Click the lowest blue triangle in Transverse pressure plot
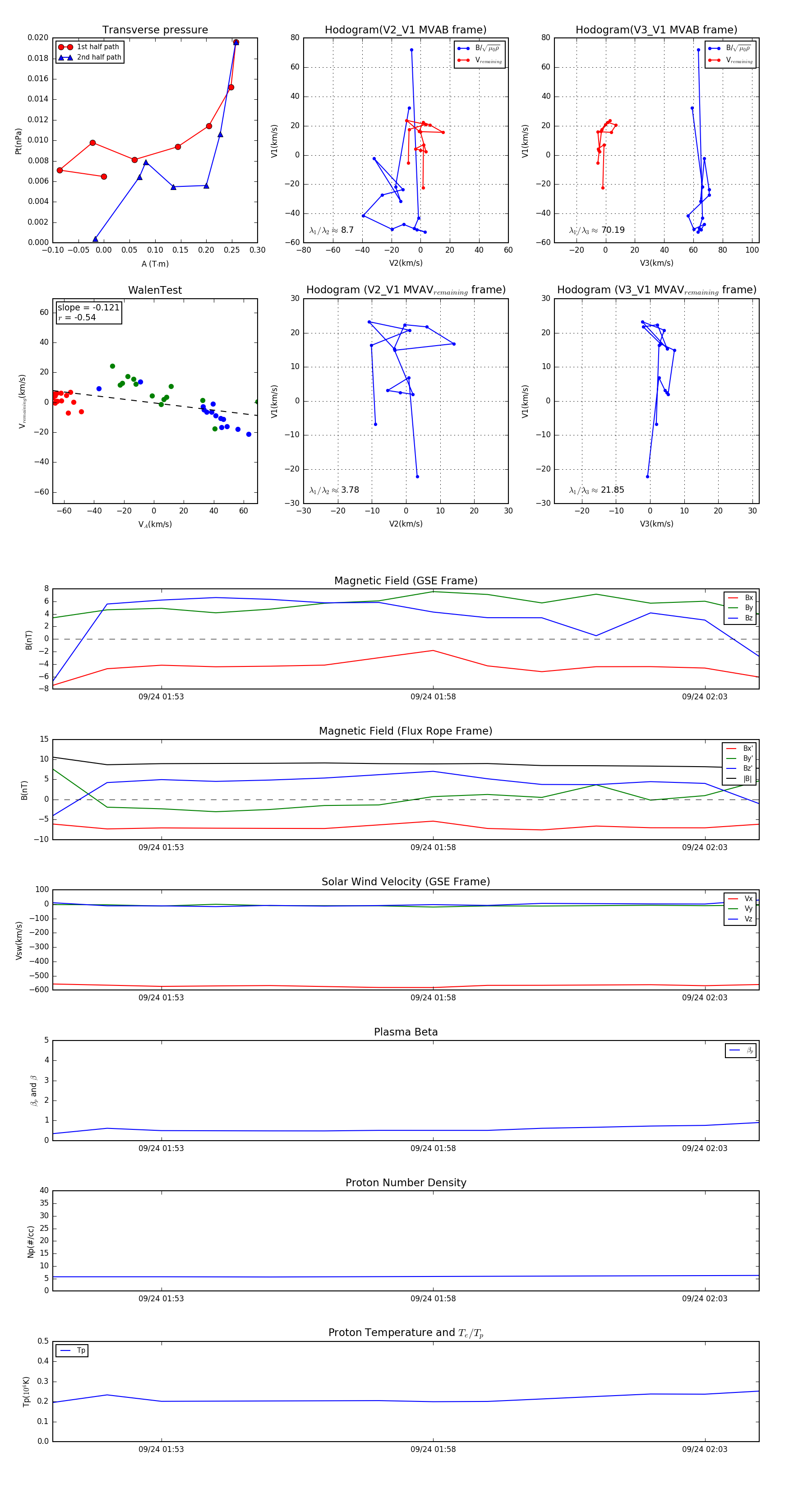This screenshot has height=1489, width=812. click(x=95, y=239)
